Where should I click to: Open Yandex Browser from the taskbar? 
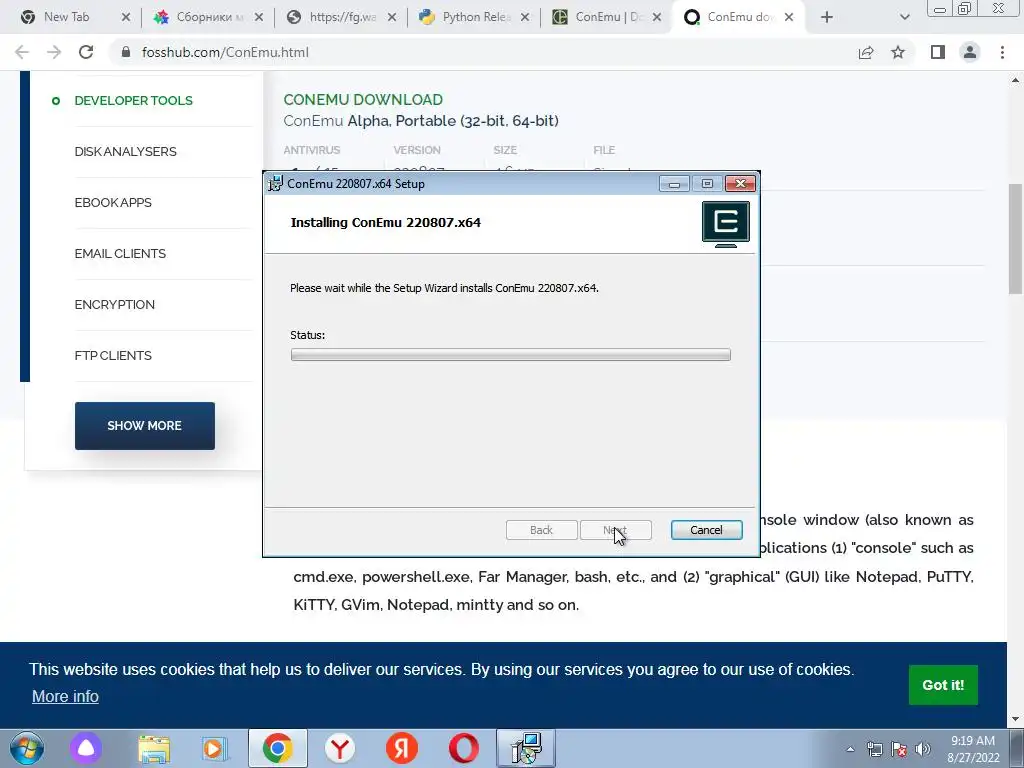click(340, 748)
